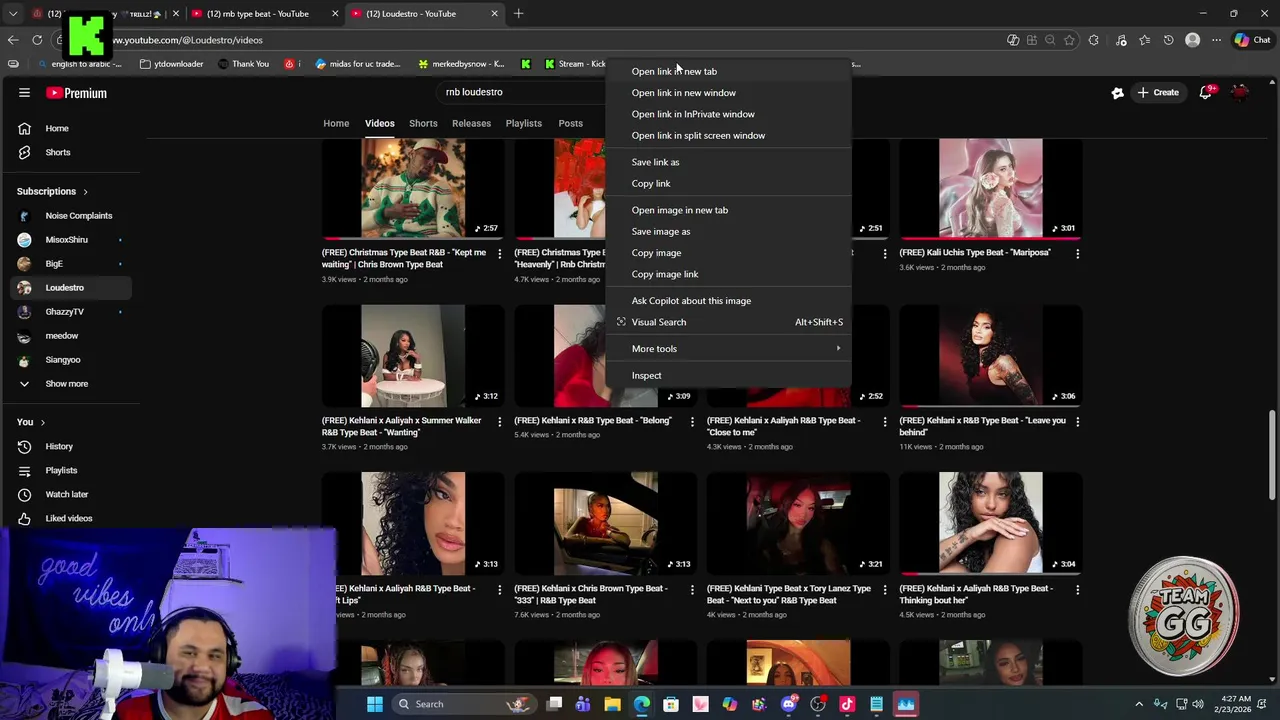This screenshot has height=720, width=1280.
Task: Open the BigE subscription channel
Action: [x=70, y=263]
